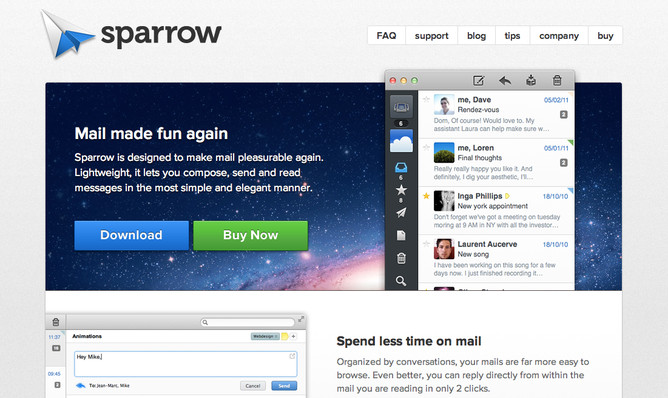668x398 pixels.
Task: Click the yellow label tag beside Webdesign
Action: pyautogui.click(x=285, y=337)
